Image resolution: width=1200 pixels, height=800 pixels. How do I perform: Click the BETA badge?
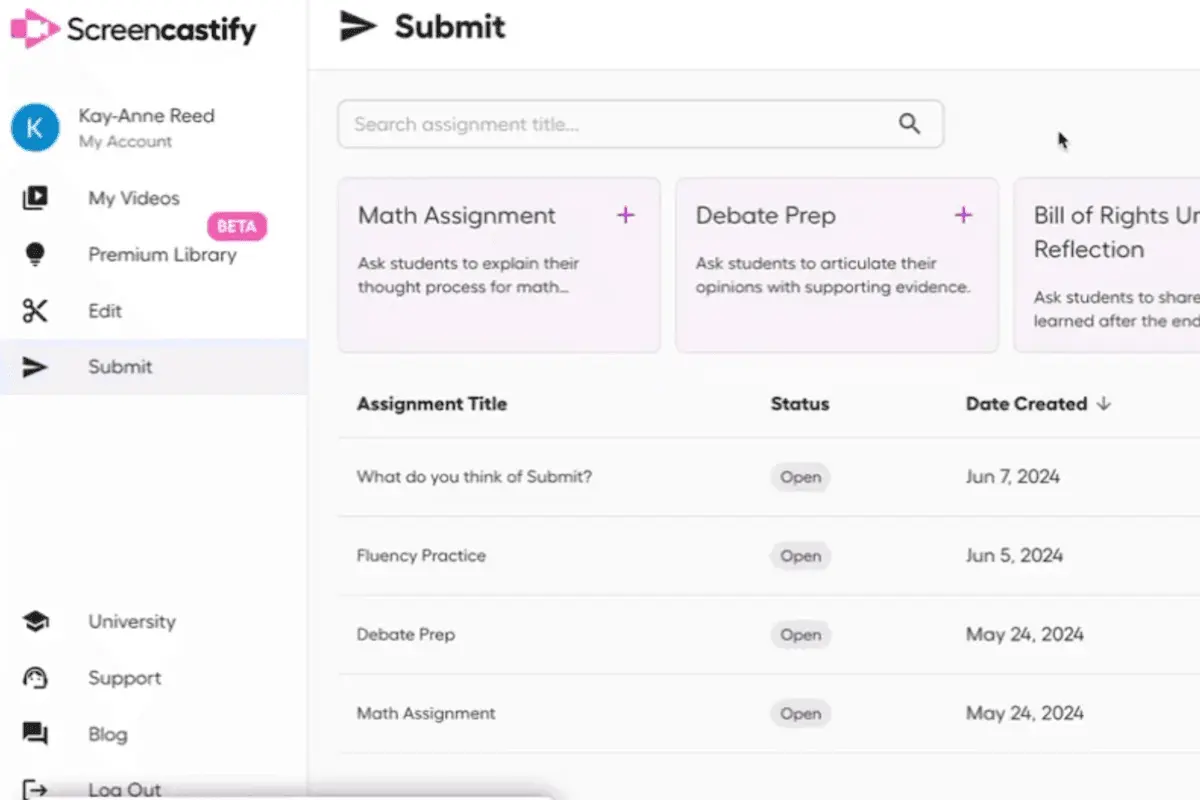[x=237, y=226]
